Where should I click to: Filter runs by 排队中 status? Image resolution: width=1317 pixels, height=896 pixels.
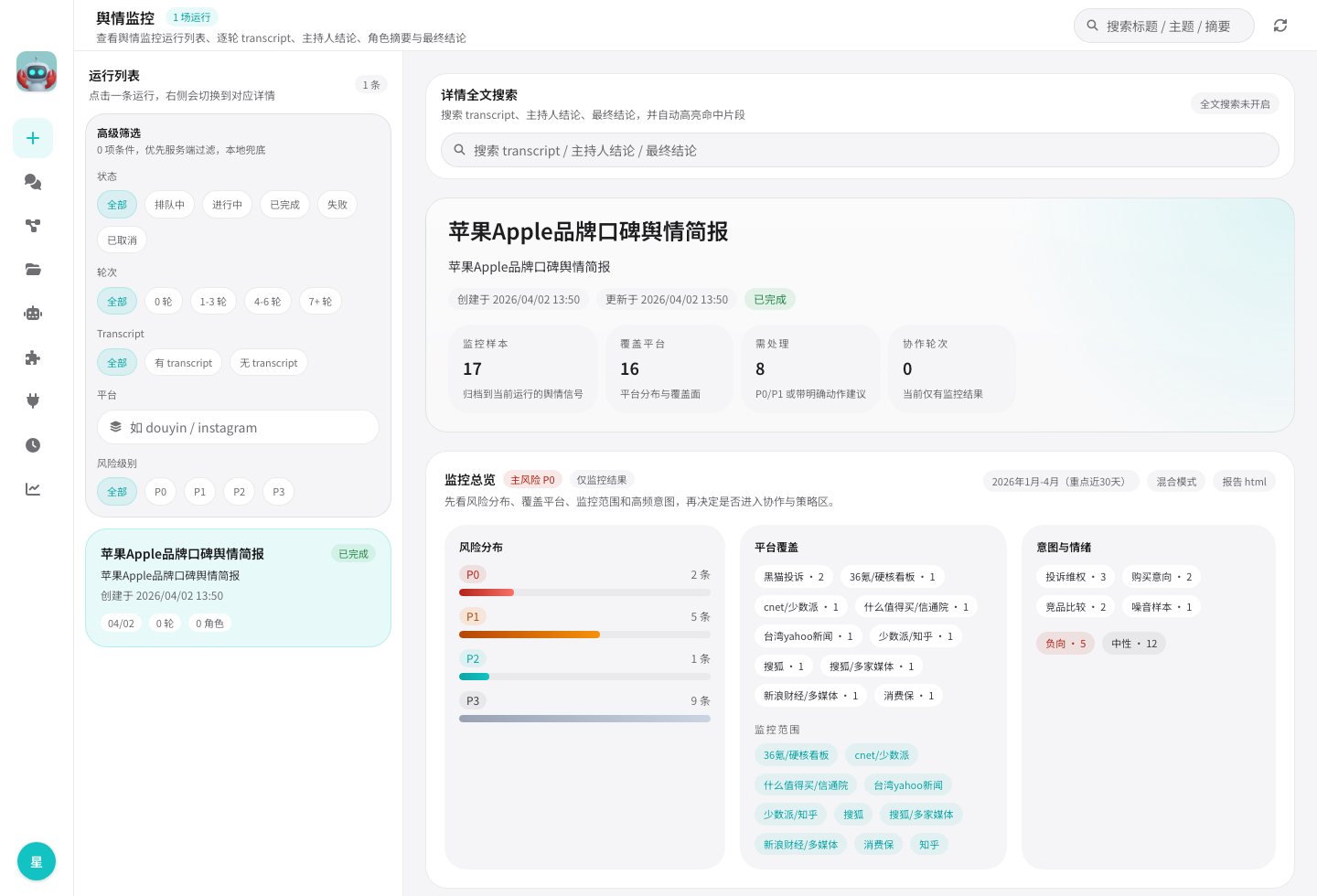coord(169,205)
